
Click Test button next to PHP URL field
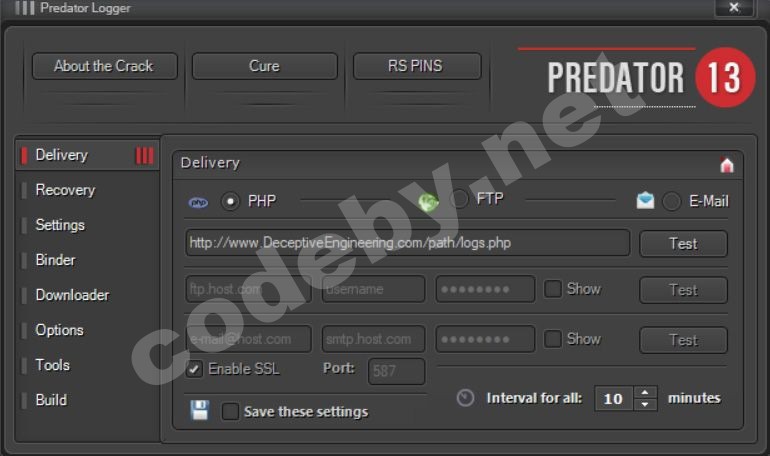[683, 243]
